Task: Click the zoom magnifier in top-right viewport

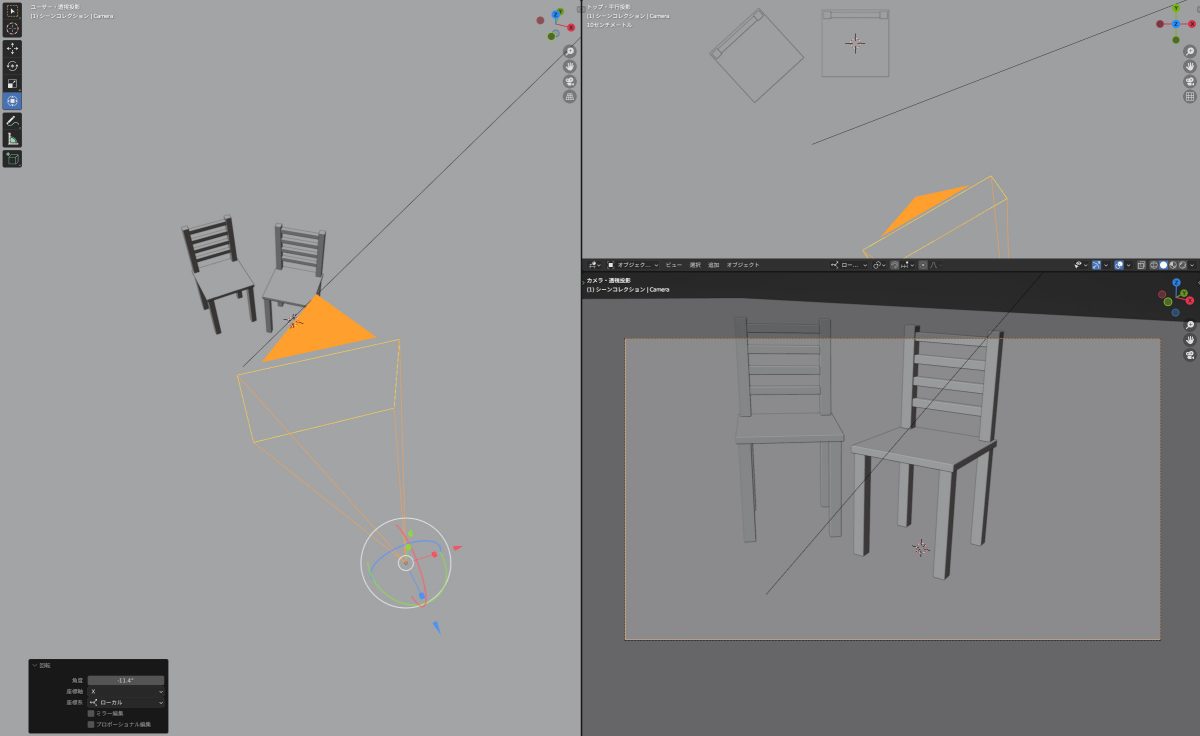Action: [1190, 51]
